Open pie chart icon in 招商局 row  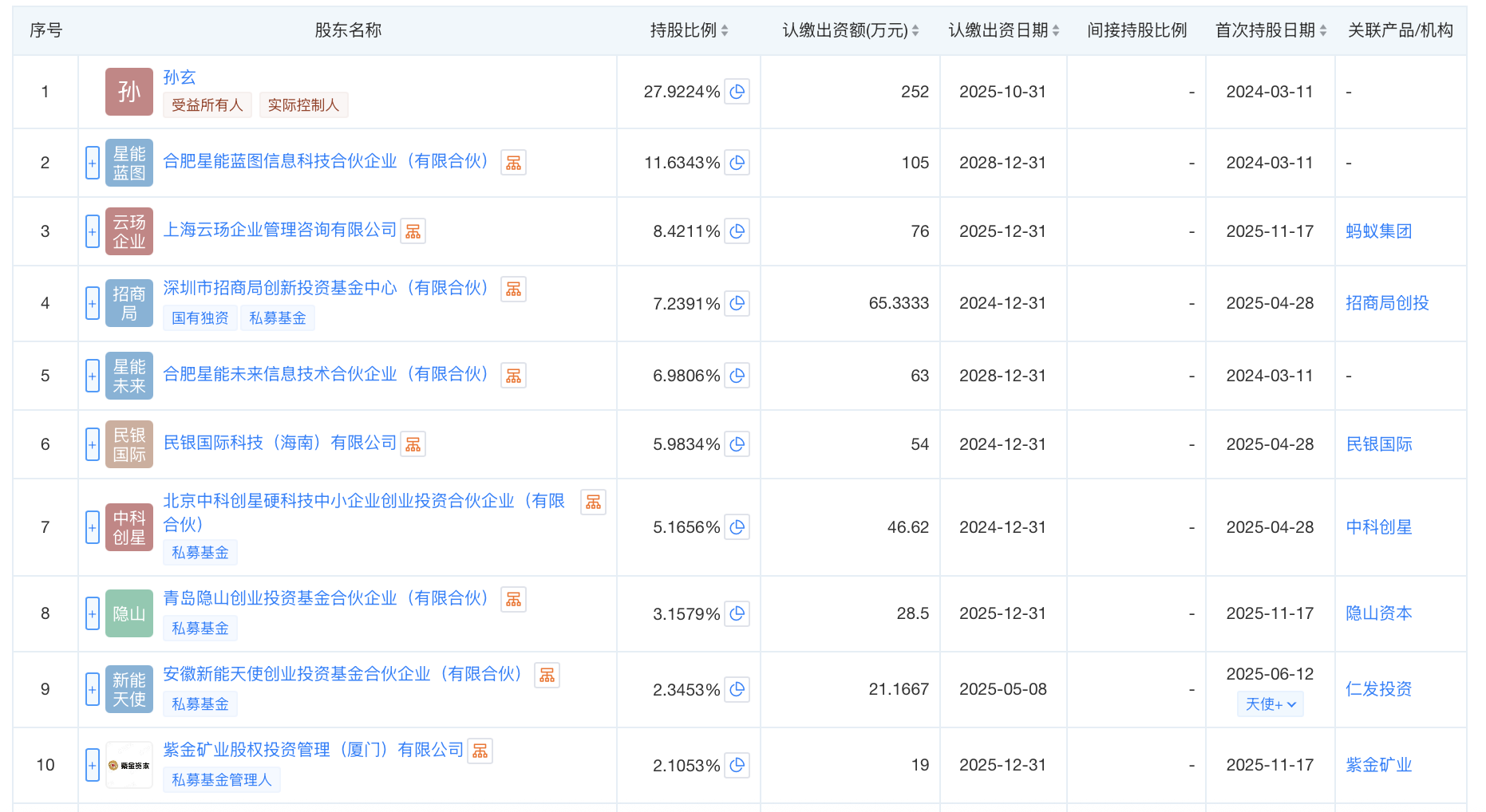pyautogui.click(x=737, y=303)
